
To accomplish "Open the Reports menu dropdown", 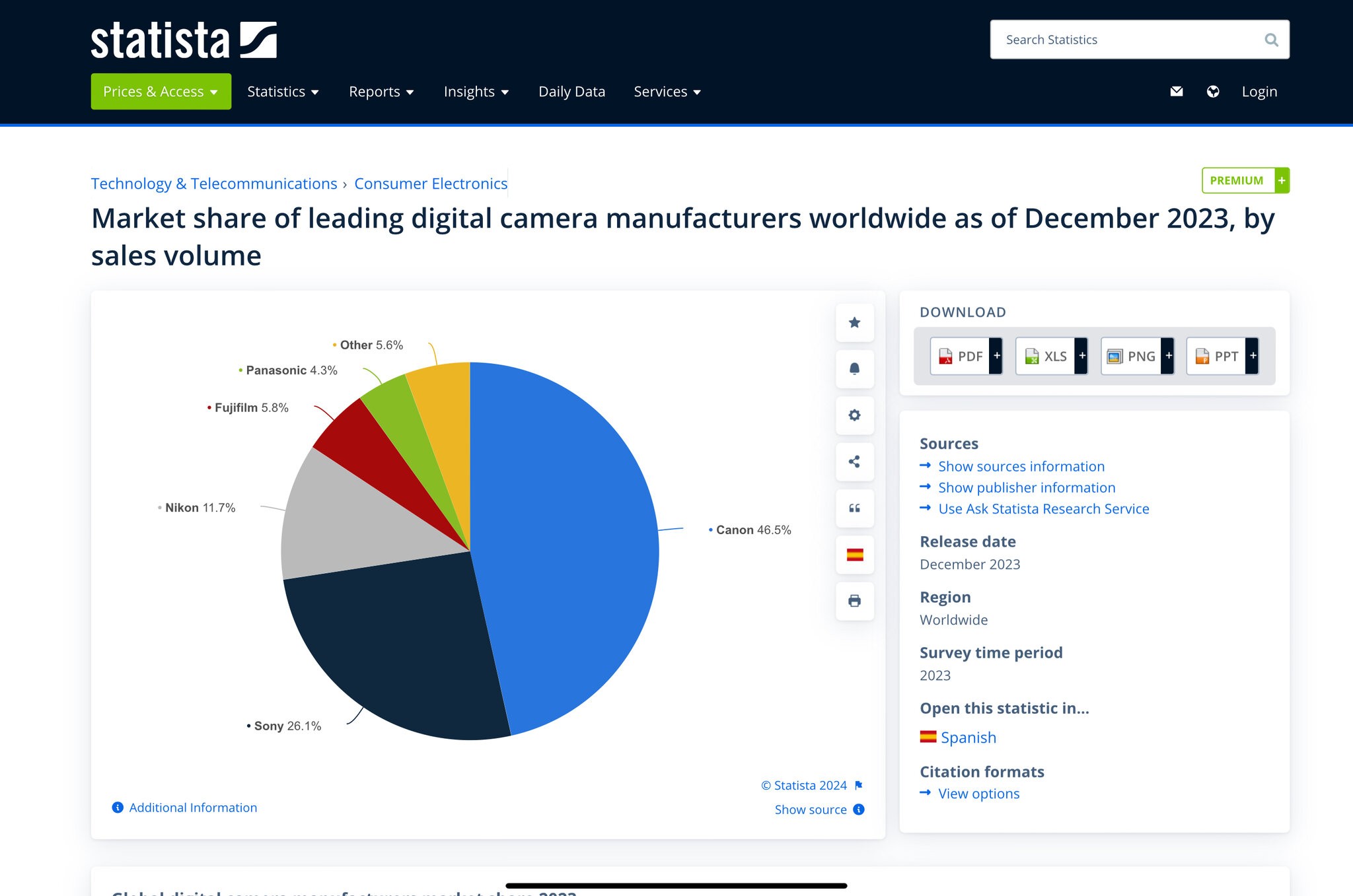I will tap(381, 91).
